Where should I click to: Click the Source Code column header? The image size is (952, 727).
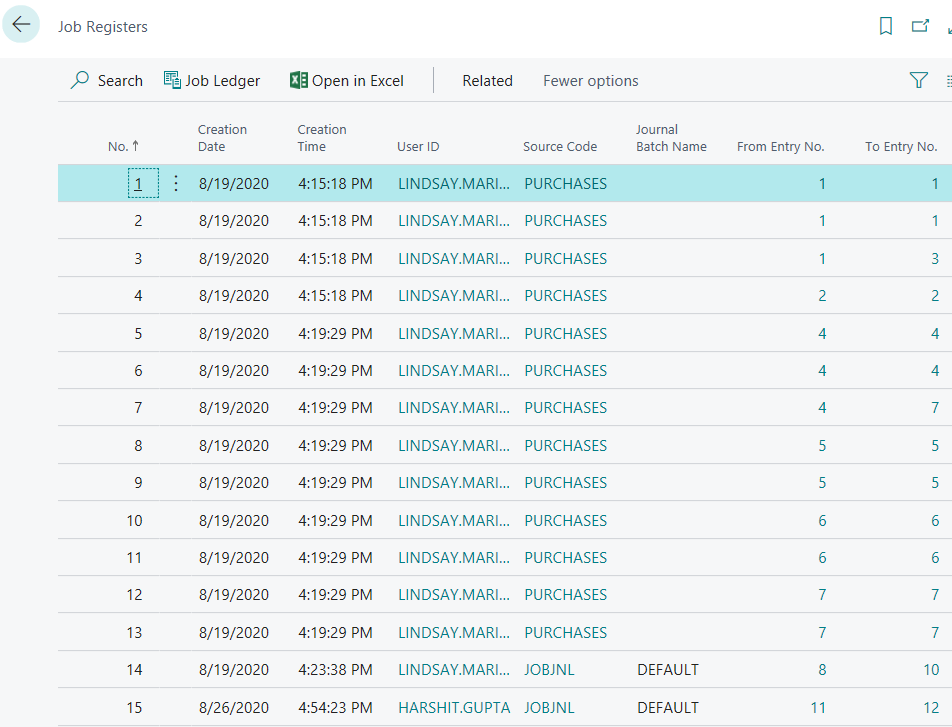tap(559, 146)
